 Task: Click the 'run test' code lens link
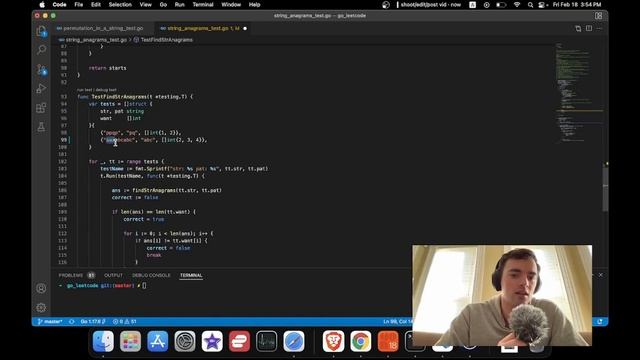(84, 90)
